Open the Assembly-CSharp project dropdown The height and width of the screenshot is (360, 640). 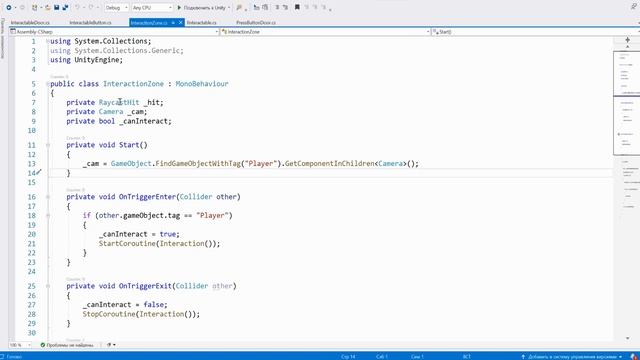[x=114, y=32]
